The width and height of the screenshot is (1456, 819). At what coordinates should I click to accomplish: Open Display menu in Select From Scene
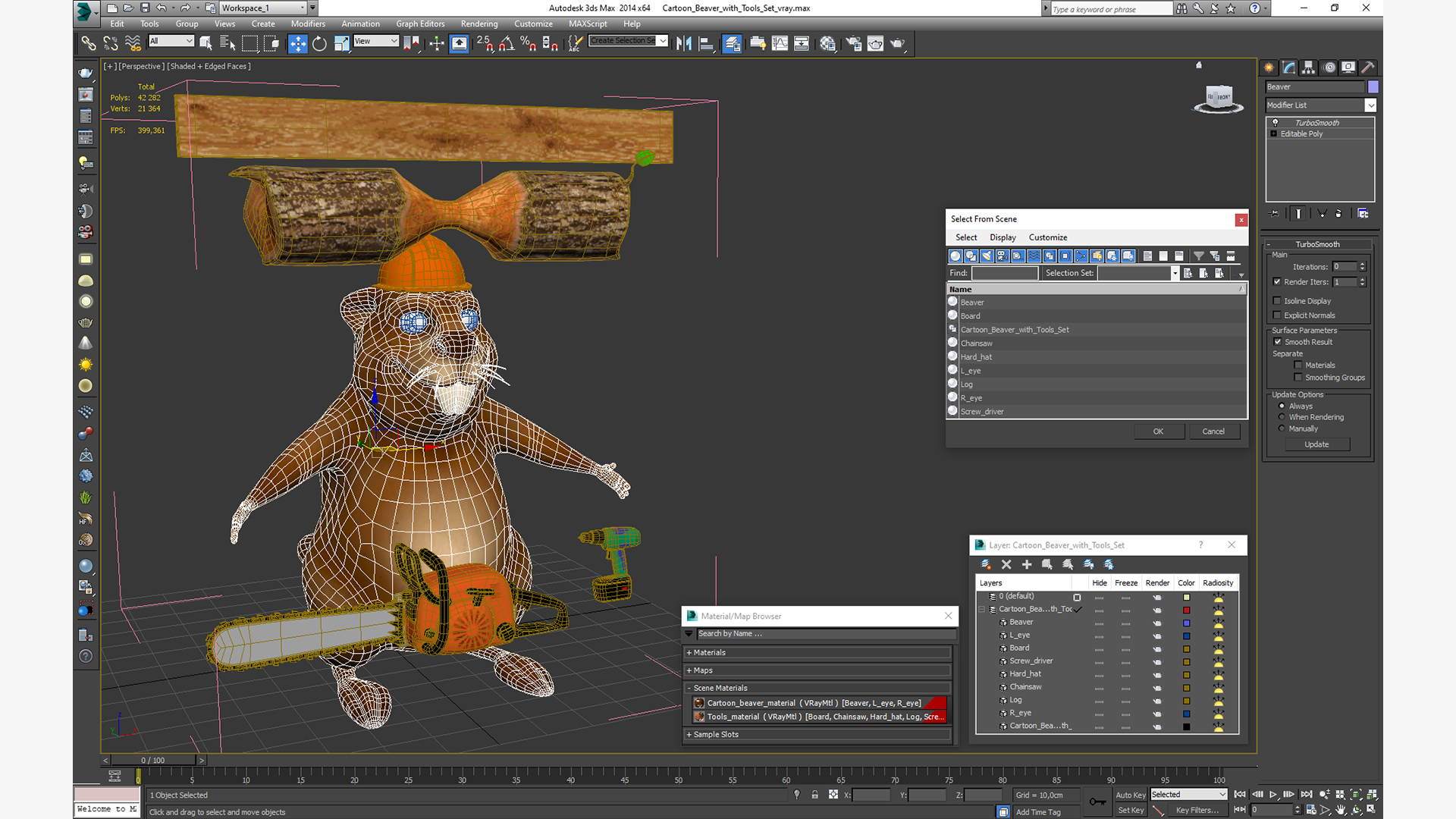(1003, 238)
